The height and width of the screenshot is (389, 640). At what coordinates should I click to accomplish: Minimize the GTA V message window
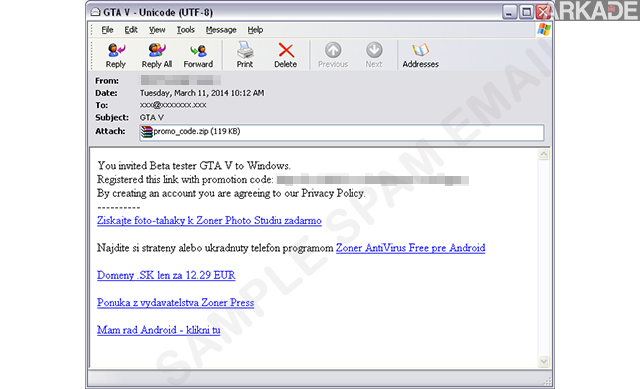[x=509, y=12]
